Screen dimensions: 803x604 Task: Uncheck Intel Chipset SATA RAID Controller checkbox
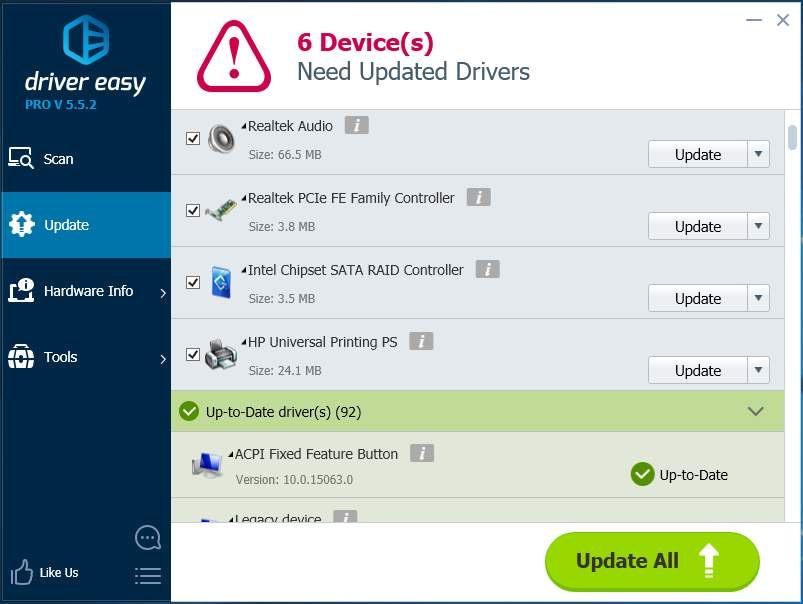pyautogui.click(x=193, y=282)
